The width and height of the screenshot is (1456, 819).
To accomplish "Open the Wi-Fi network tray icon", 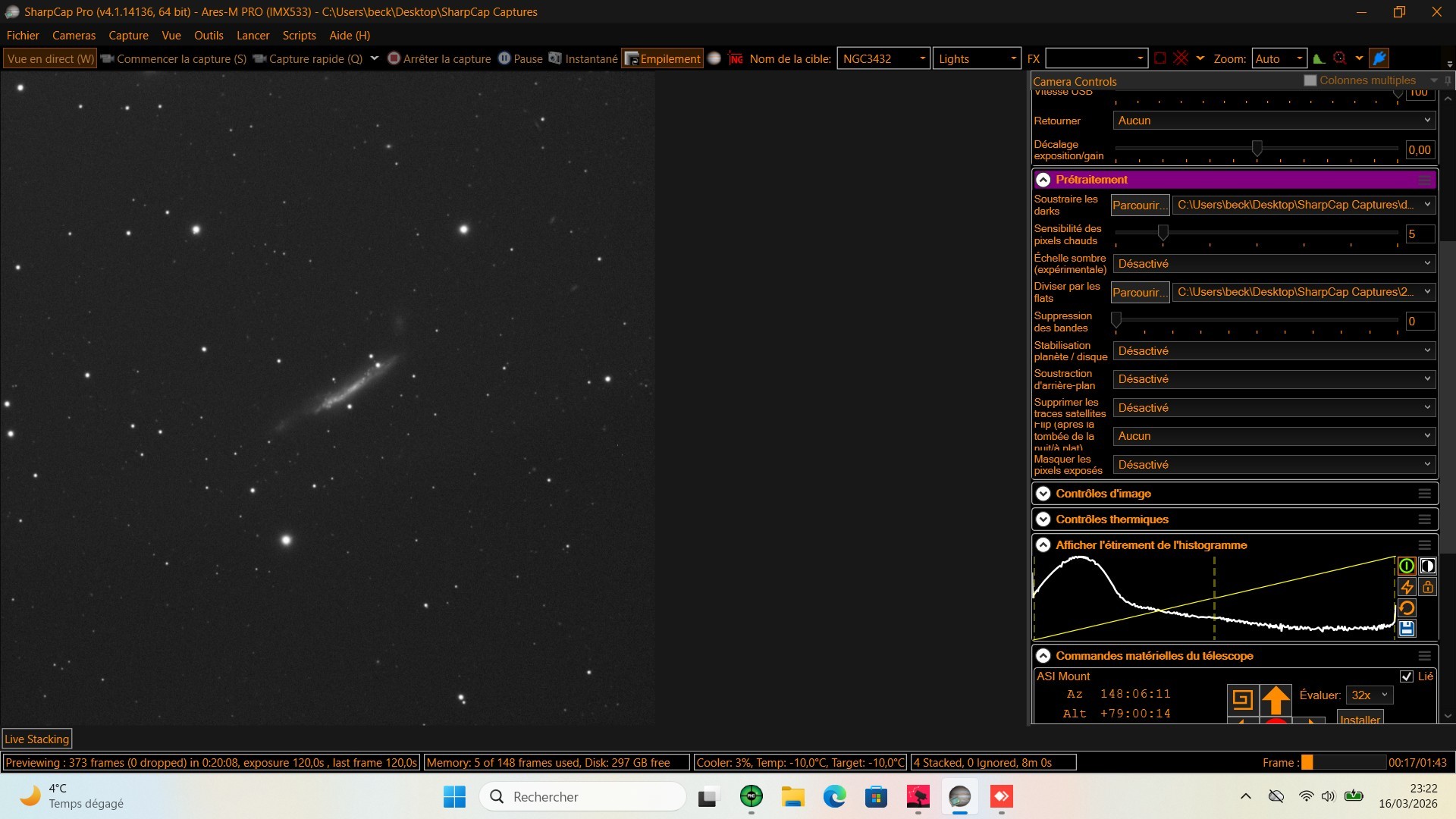I will click(x=1306, y=796).
